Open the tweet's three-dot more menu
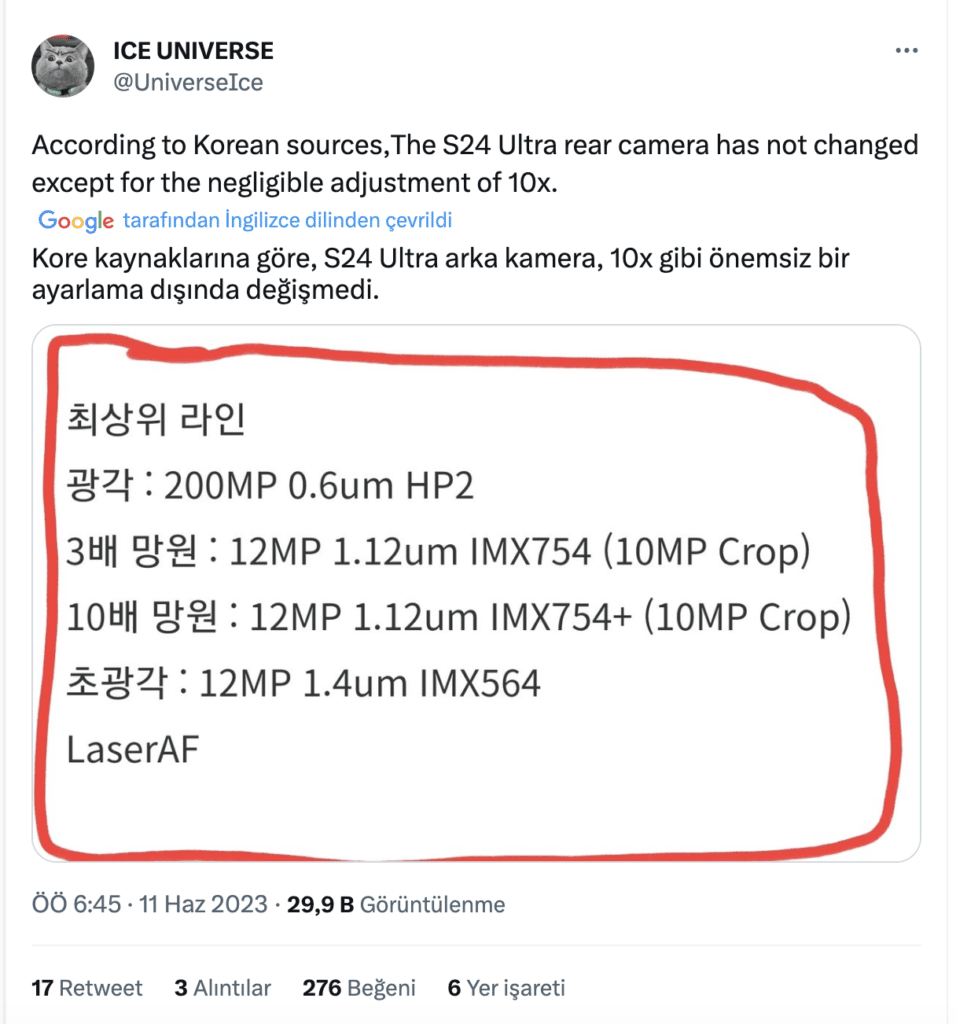 pos(906,50)
